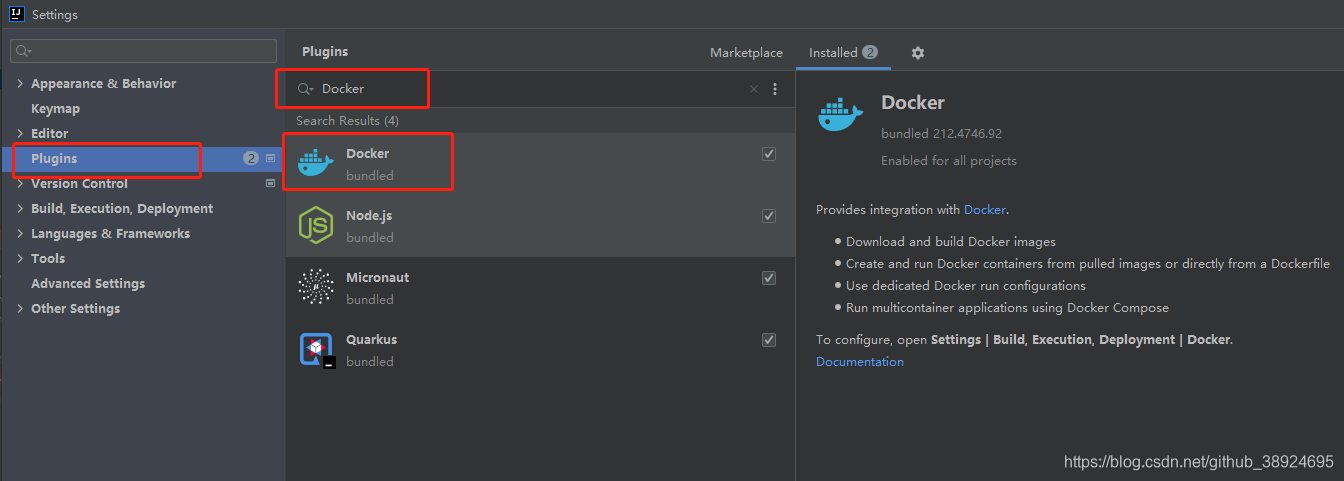Viewport: 1344px width, 481px height.
Task: Click the settings search field
Action: tap(143, 51)
